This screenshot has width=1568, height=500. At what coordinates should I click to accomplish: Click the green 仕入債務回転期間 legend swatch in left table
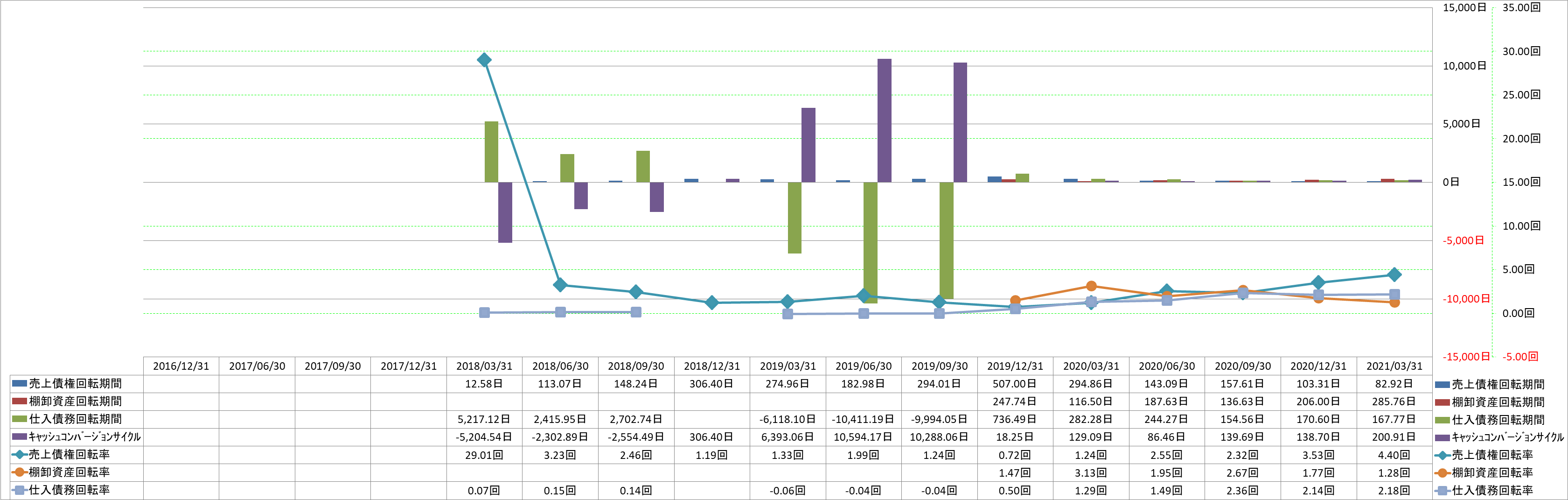point(20,419)
